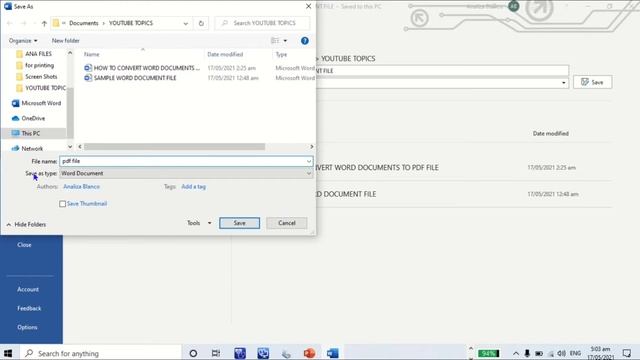
Task: Open Cortana circle icon on taskbar
Action: point(193,353)
